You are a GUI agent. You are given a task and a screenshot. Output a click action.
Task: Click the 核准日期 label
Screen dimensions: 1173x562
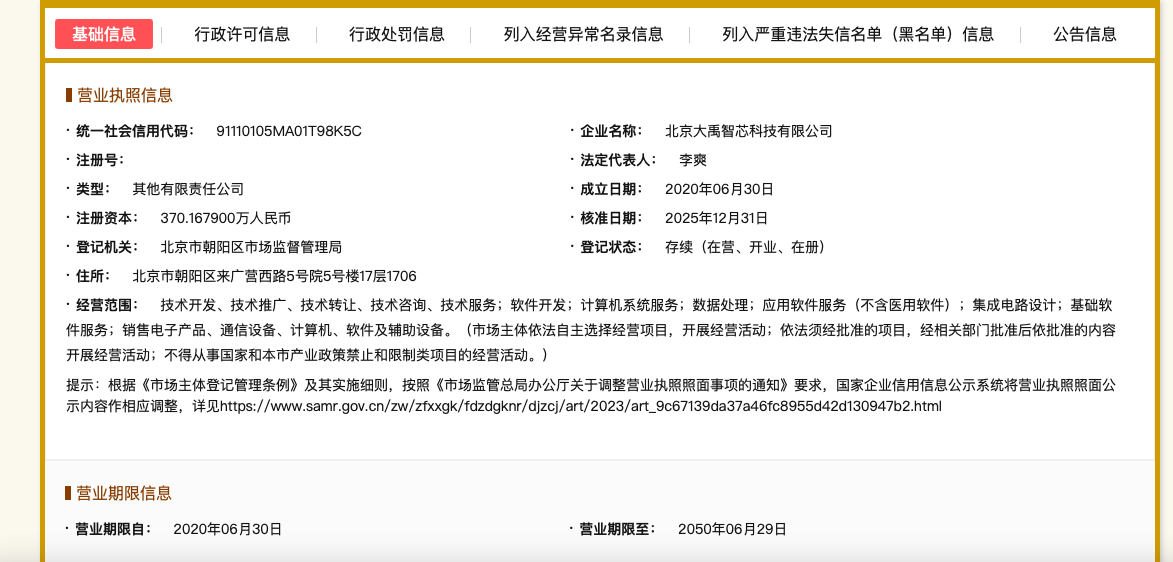click(x=611, y=219)
